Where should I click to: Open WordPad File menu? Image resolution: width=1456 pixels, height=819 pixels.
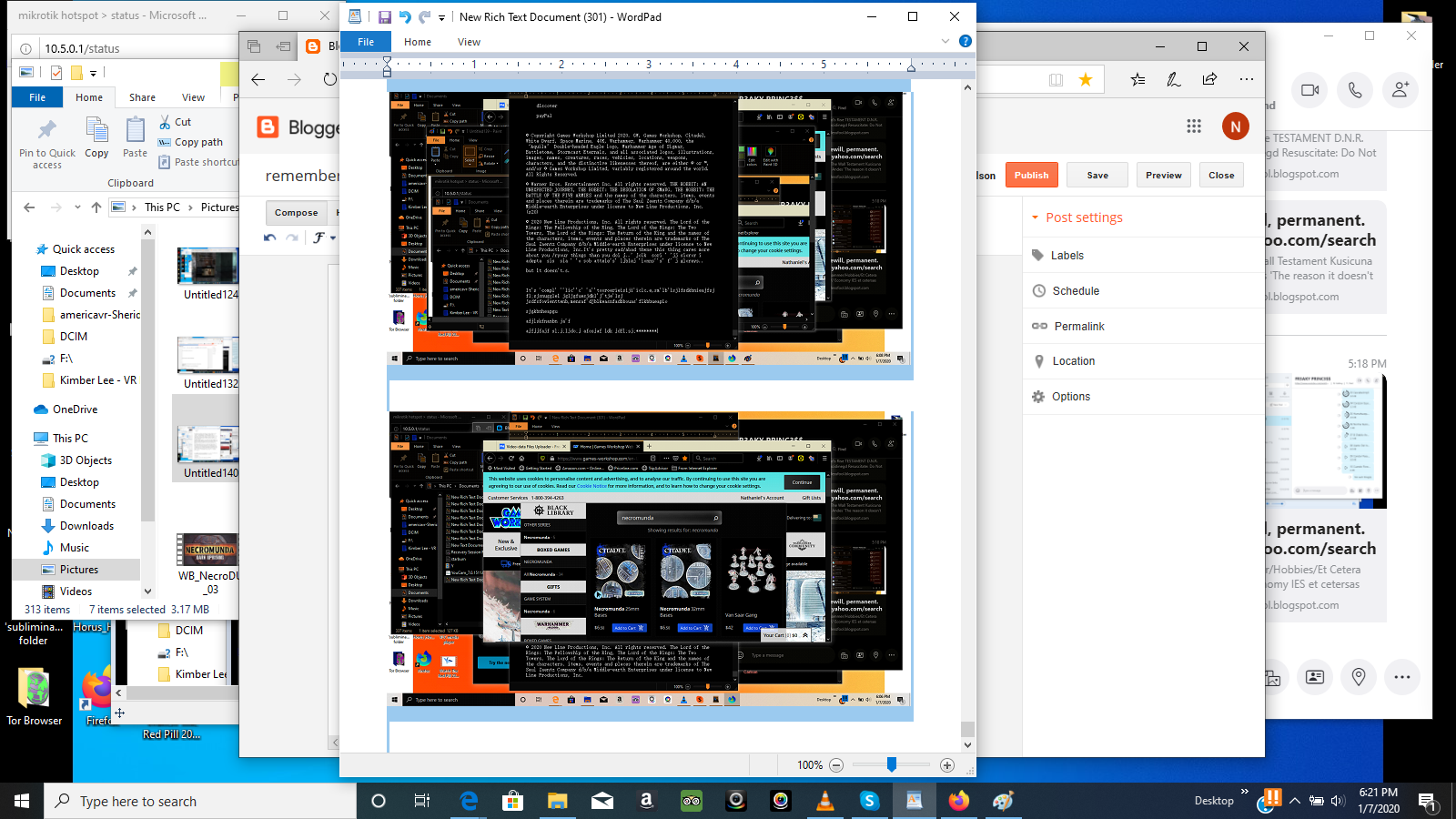(366, 42)
